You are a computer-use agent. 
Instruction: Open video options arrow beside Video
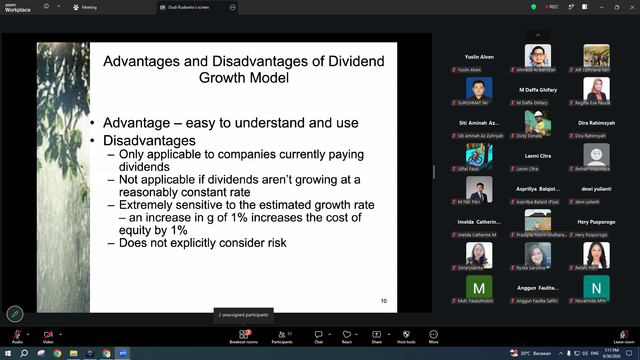[60, 334]
